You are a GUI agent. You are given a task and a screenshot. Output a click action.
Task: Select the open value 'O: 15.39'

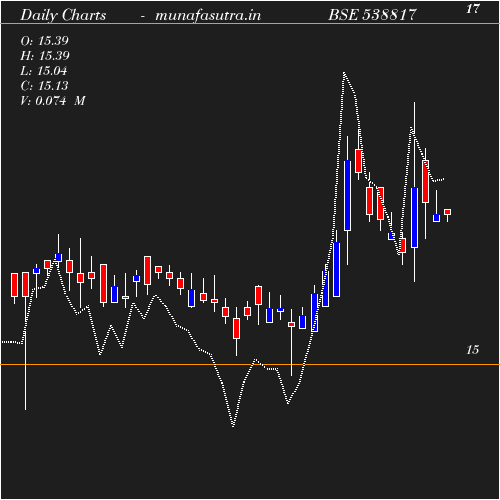(44, 41)
